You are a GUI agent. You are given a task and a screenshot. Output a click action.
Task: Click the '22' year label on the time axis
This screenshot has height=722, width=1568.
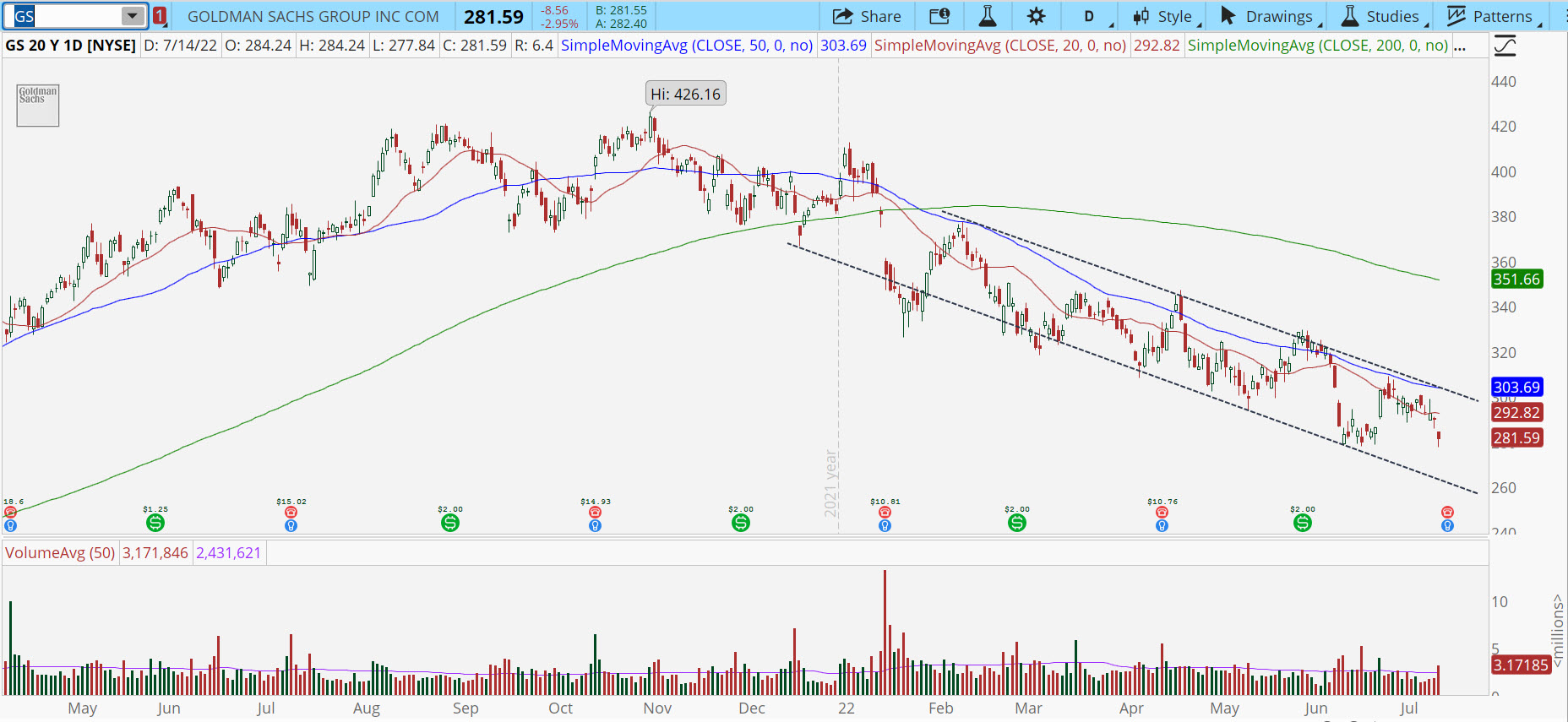pyautogui.click(x=847, y=708)
